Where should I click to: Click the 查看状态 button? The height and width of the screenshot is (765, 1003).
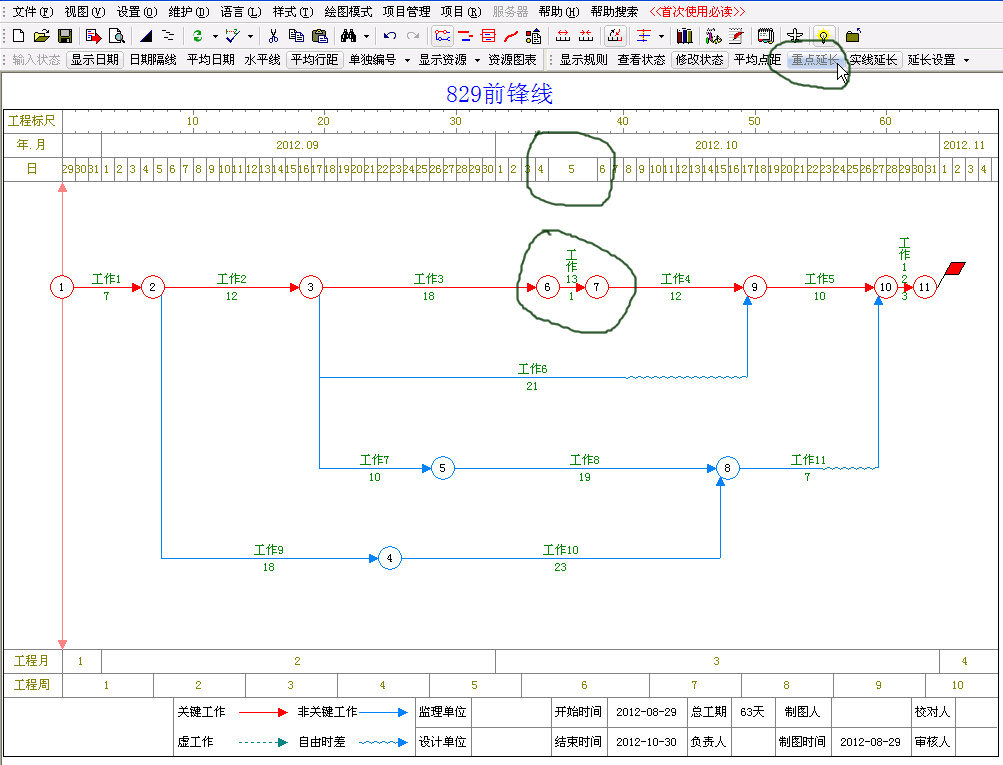pos(642,59)
